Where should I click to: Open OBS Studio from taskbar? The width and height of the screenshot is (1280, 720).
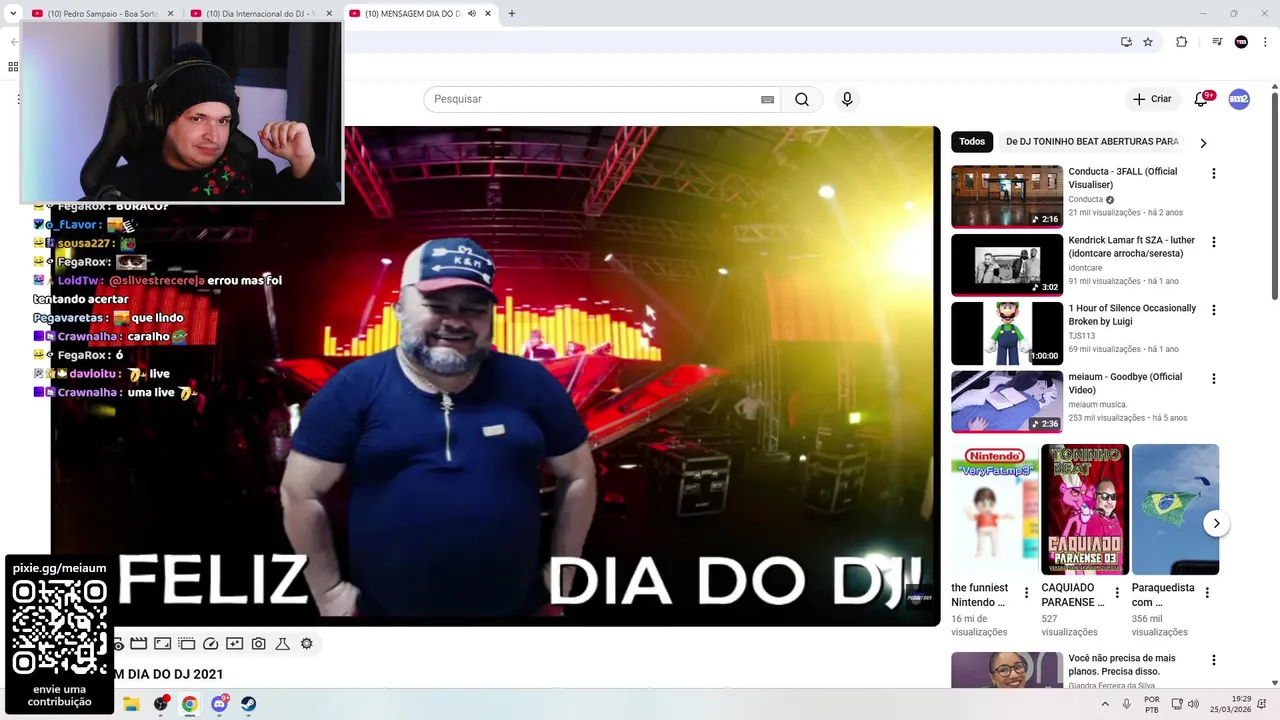point(161,704)
